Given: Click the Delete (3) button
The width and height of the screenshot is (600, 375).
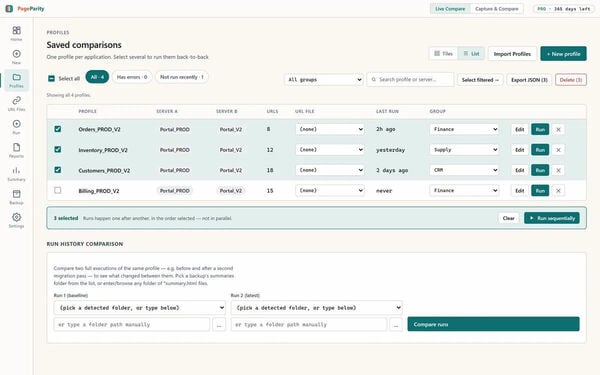Looking at the screenshot, I should click(x=571, y=80).
